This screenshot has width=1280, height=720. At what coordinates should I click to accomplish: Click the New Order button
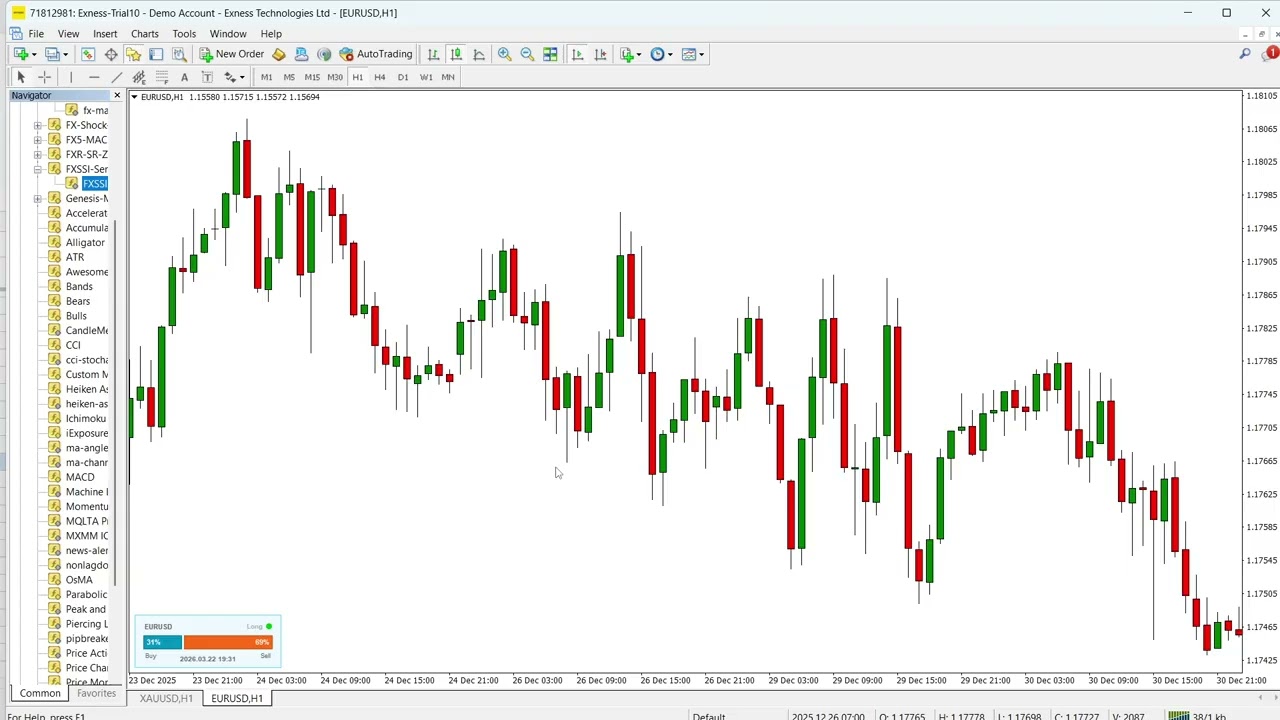coord(231,54)
